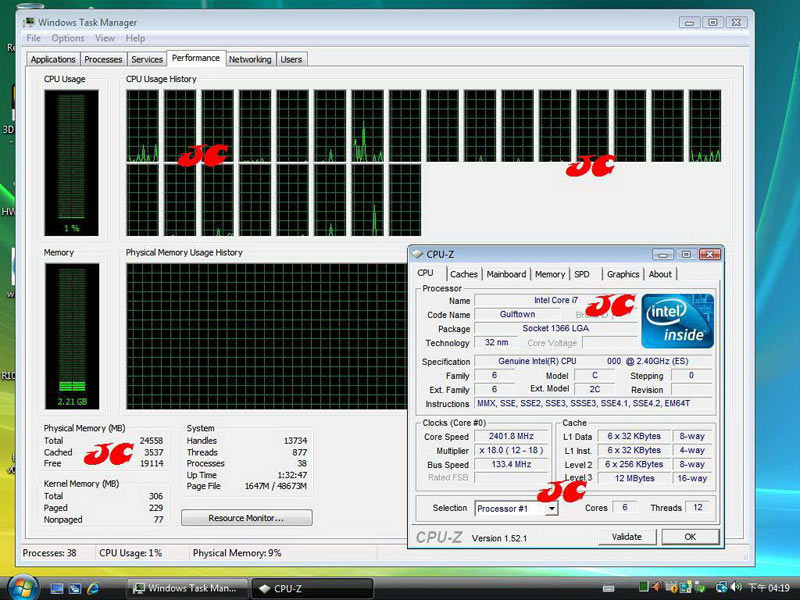This screenshot has height=600, width=800.
Task: Launch Internet Explorer from Quick Launch
Action: [93, 588]
